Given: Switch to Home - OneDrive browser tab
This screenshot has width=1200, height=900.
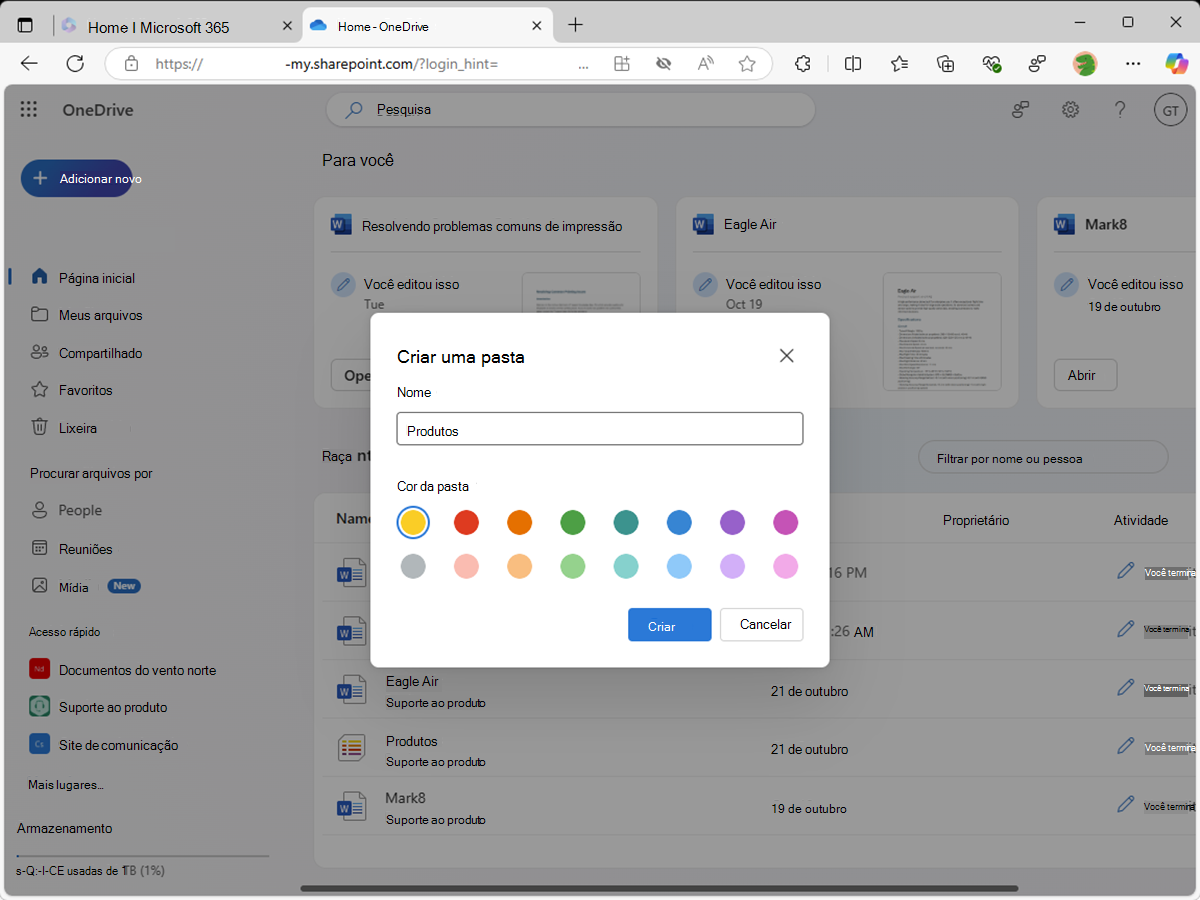Looking at the screenshot, I should pos(427,27).
